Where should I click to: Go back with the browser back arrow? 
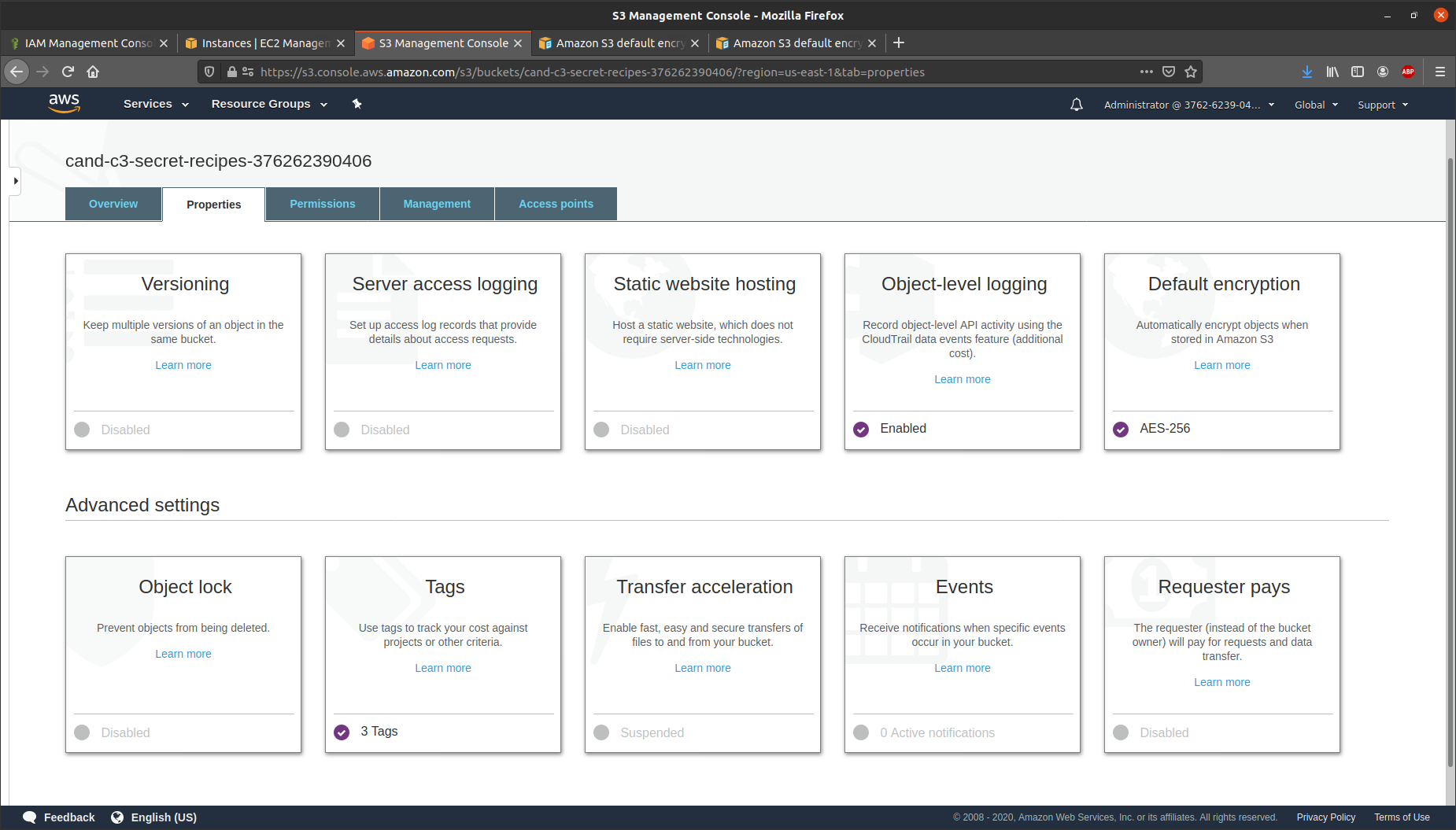17,72
